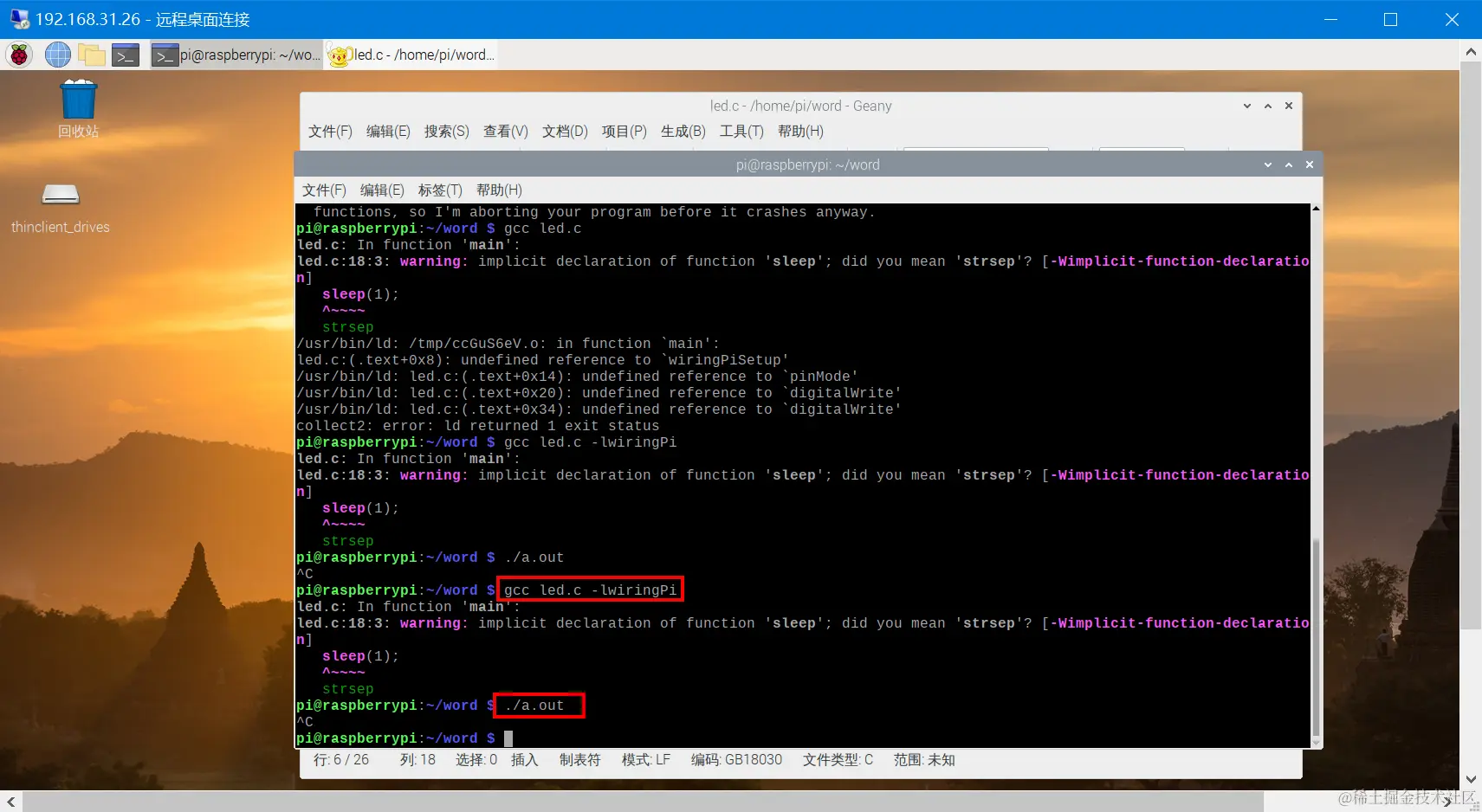Viewport: 1482px width, 812px height.
Task: Open Geany's 项目(P) project menu
Action: (x=624, y=131)
